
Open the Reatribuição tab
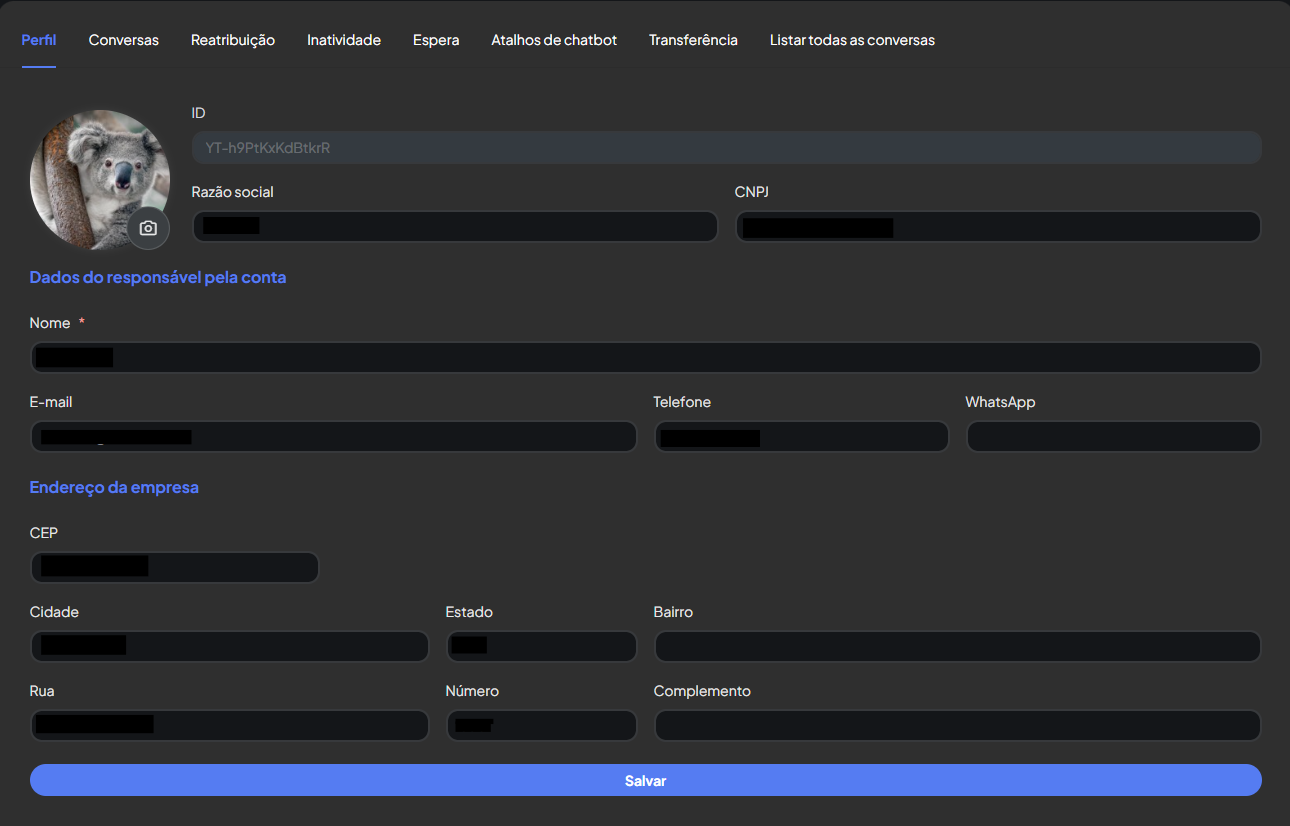[232, 40]
